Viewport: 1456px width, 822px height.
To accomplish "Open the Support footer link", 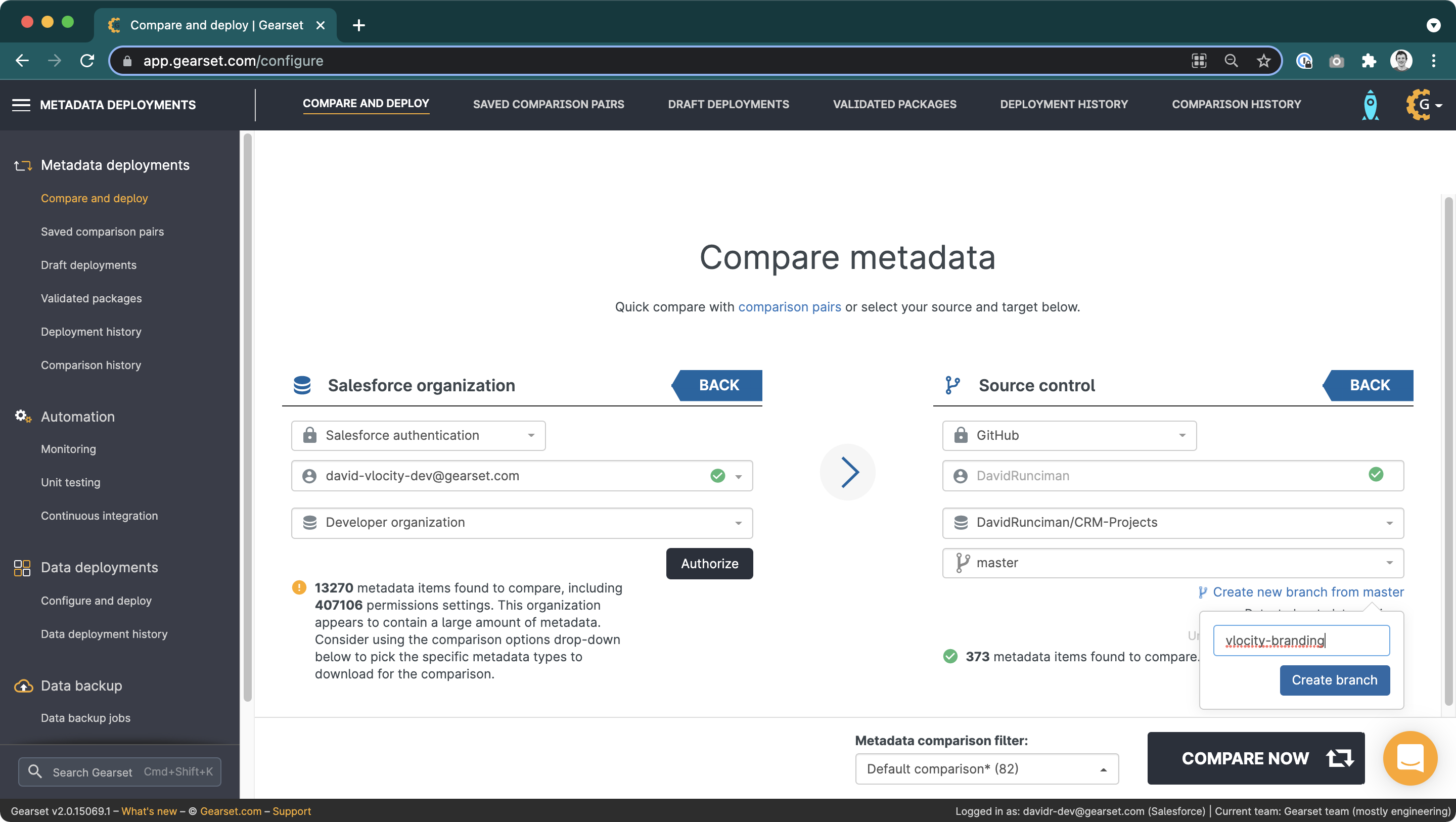I will click(x=292, y=811).
